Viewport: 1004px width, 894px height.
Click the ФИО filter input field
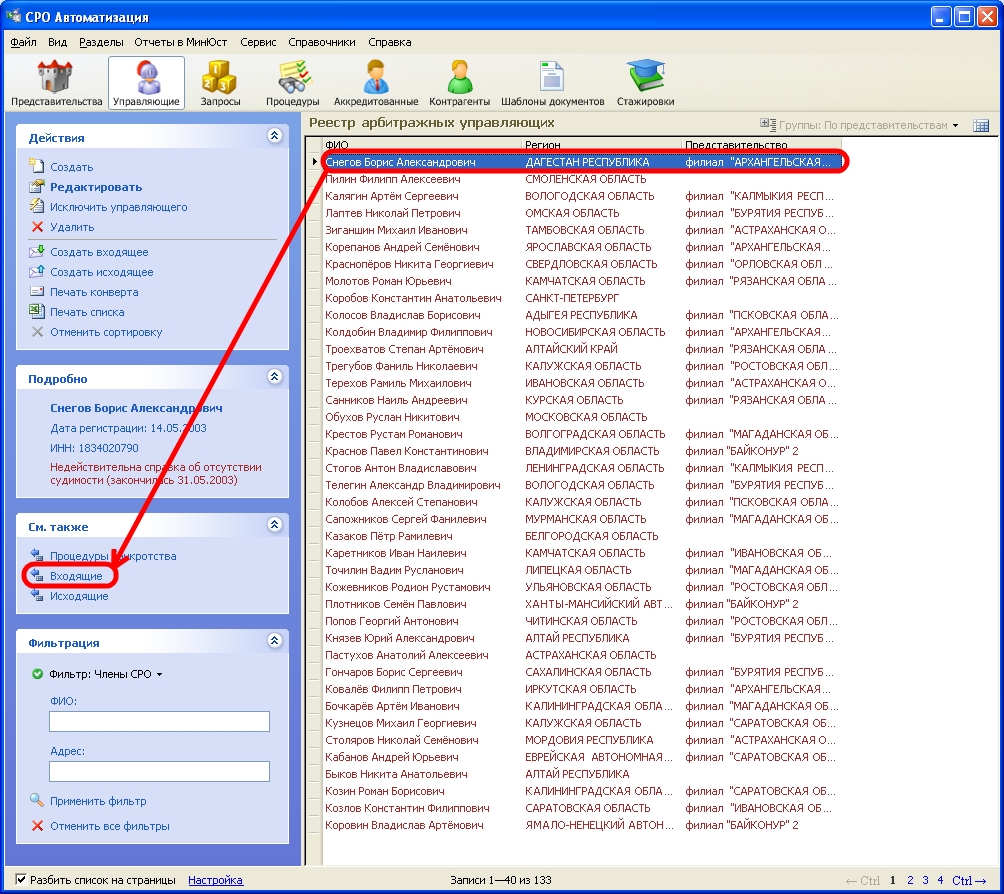159,722
